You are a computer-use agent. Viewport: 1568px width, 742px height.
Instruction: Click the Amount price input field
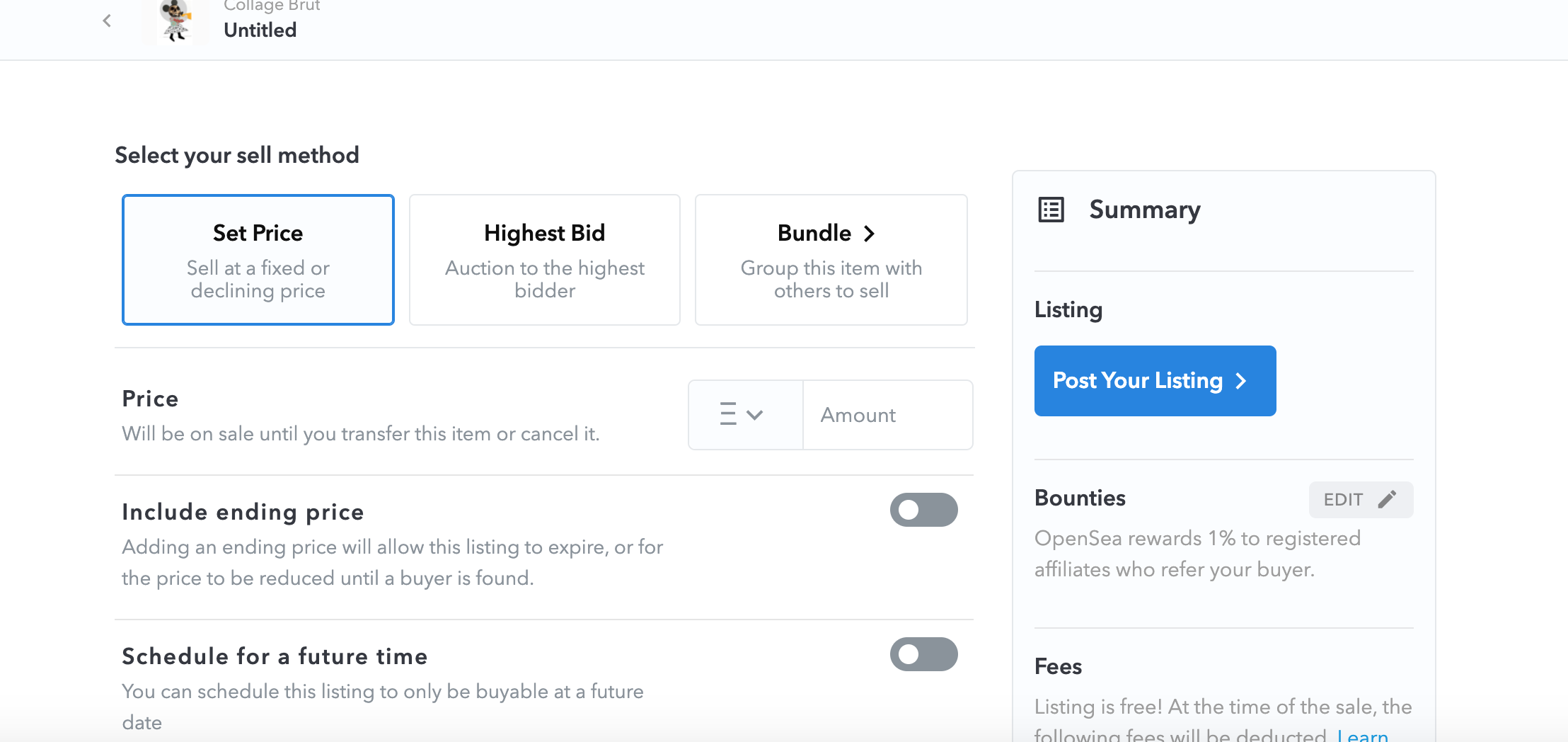(x=887, y=415)
